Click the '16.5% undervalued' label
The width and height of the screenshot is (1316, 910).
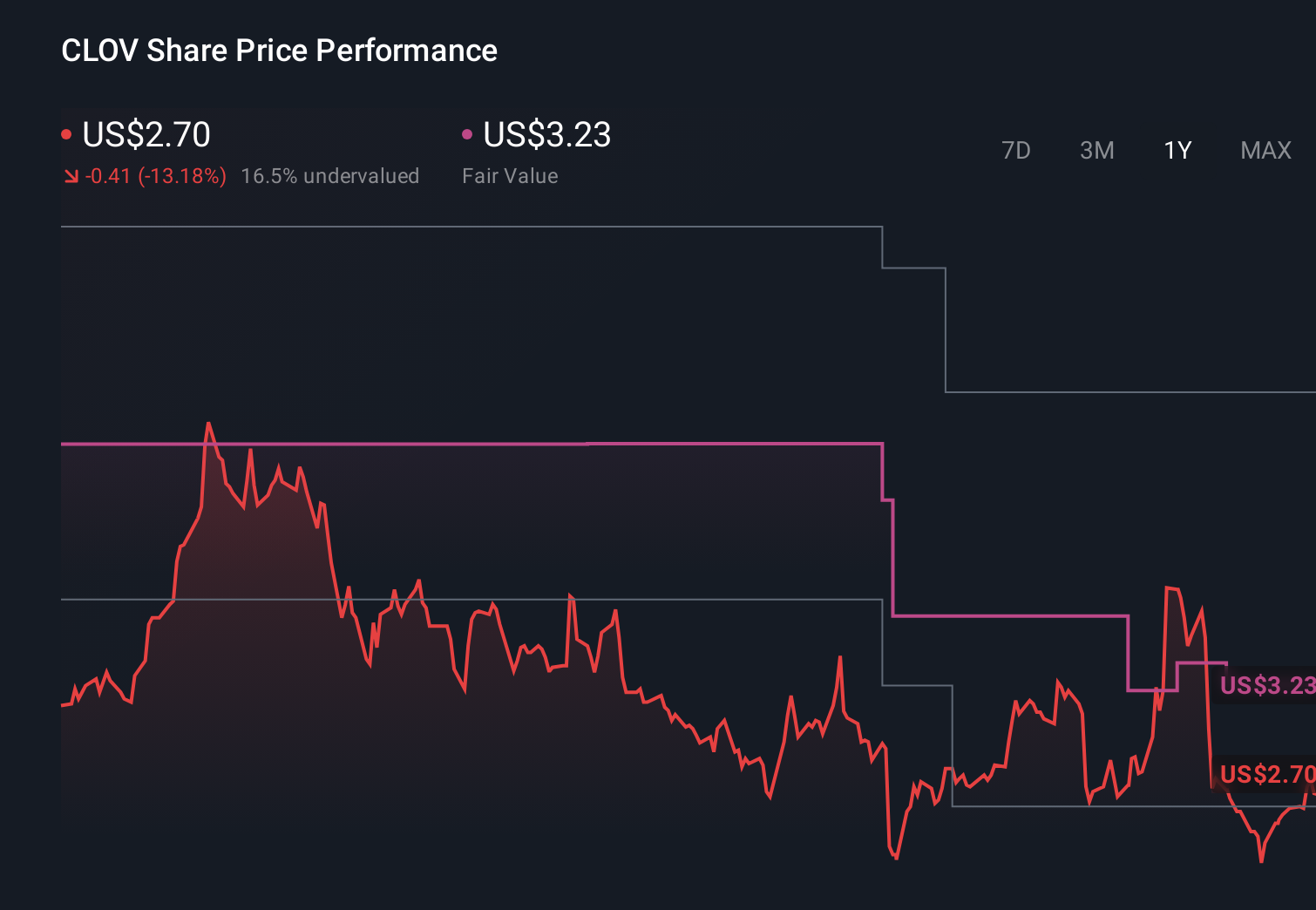point(330,176)
